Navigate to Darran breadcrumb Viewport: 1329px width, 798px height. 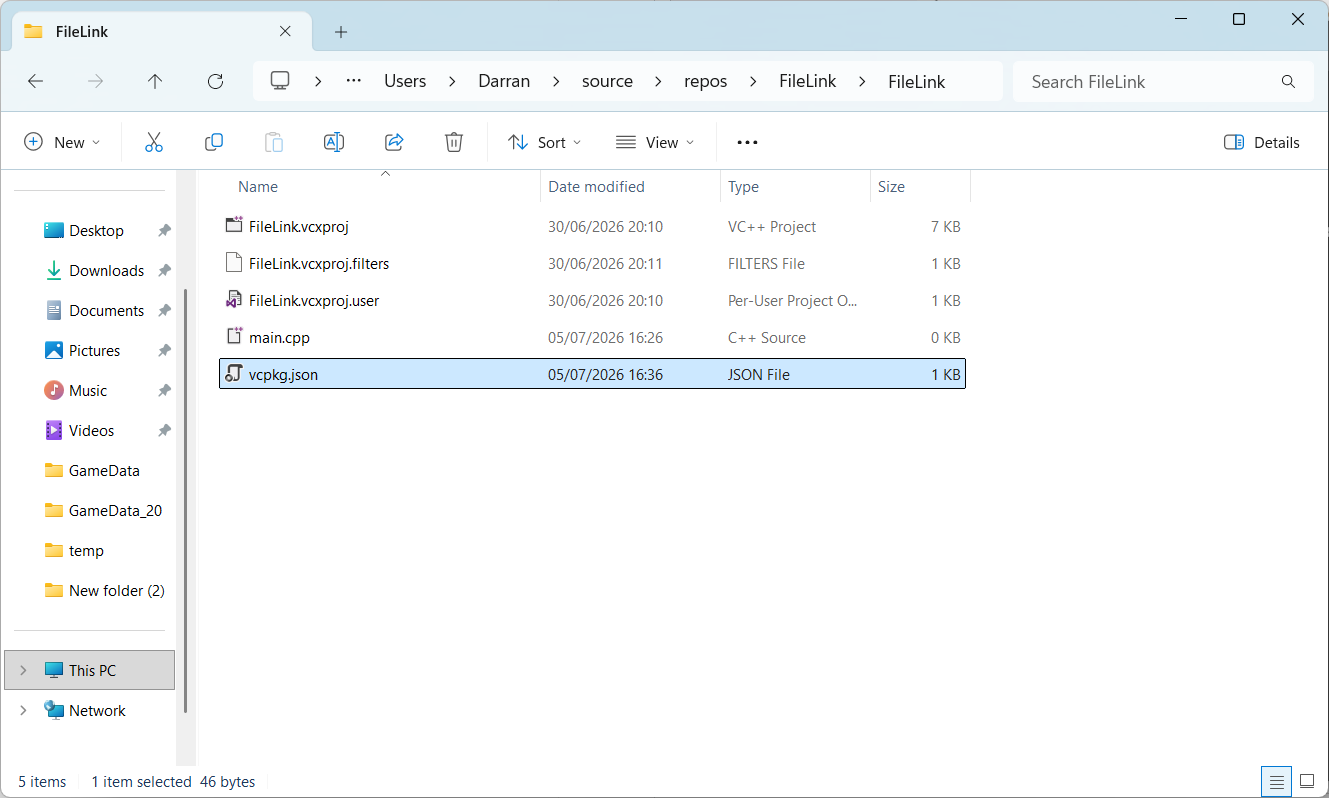504,82
